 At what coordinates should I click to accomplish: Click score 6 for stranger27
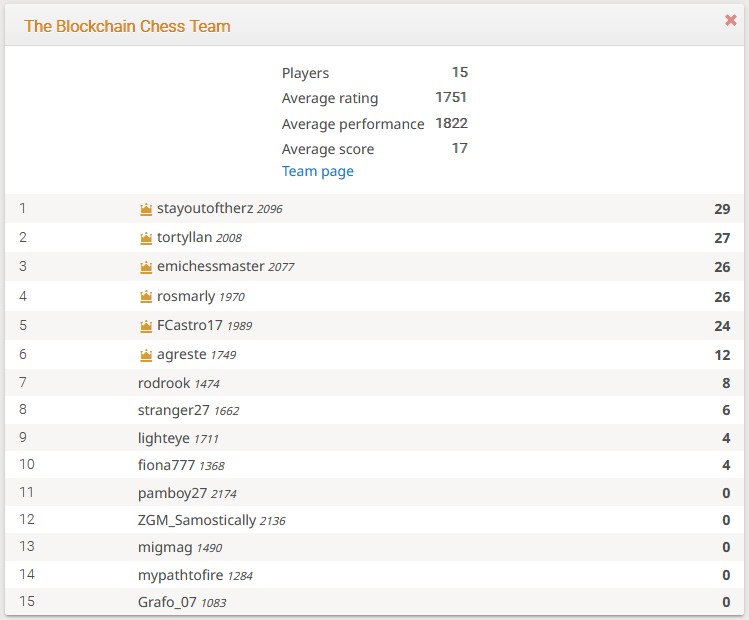click(726, 410)
